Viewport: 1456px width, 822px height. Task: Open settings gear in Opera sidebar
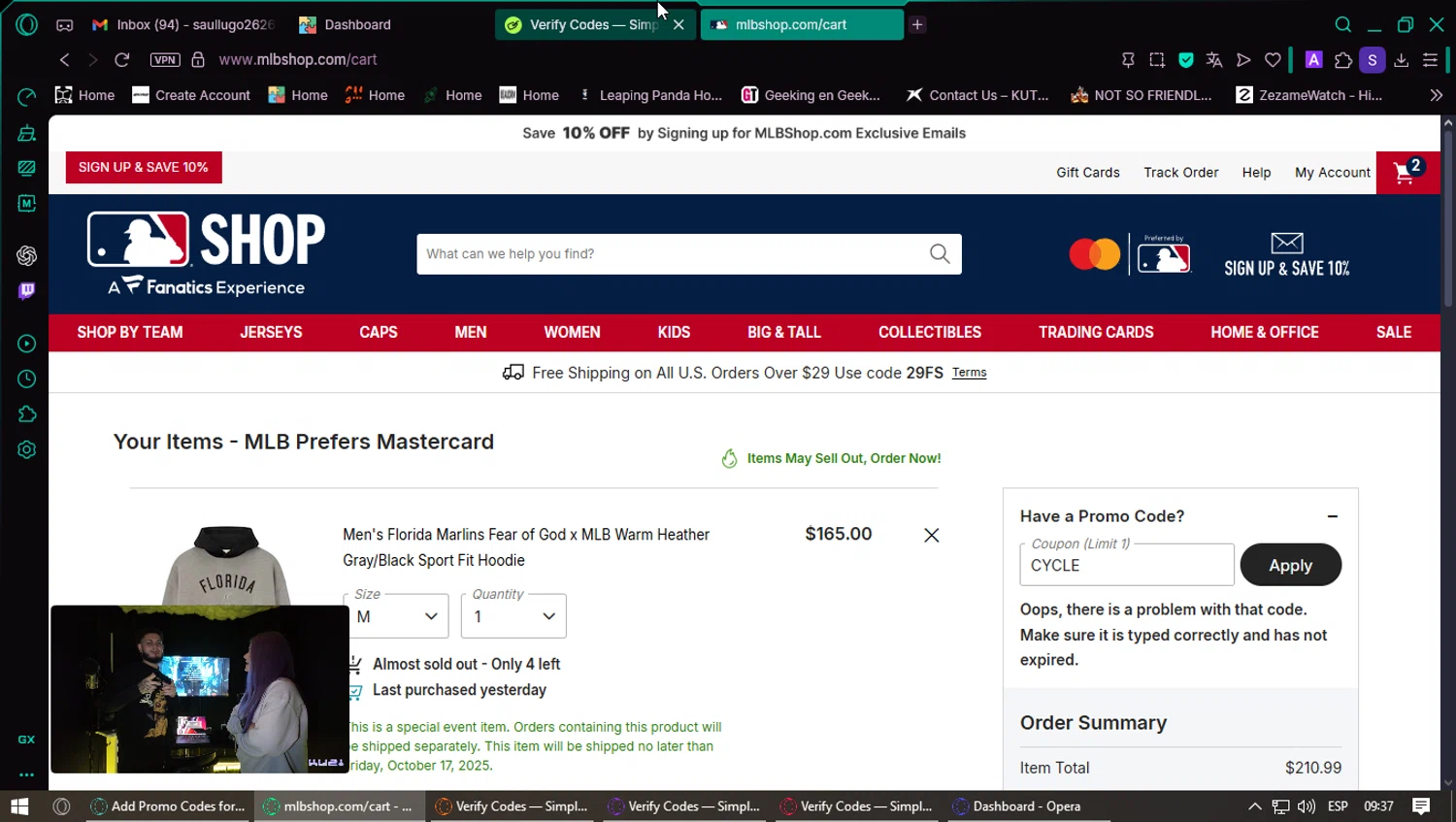[27, 449]
